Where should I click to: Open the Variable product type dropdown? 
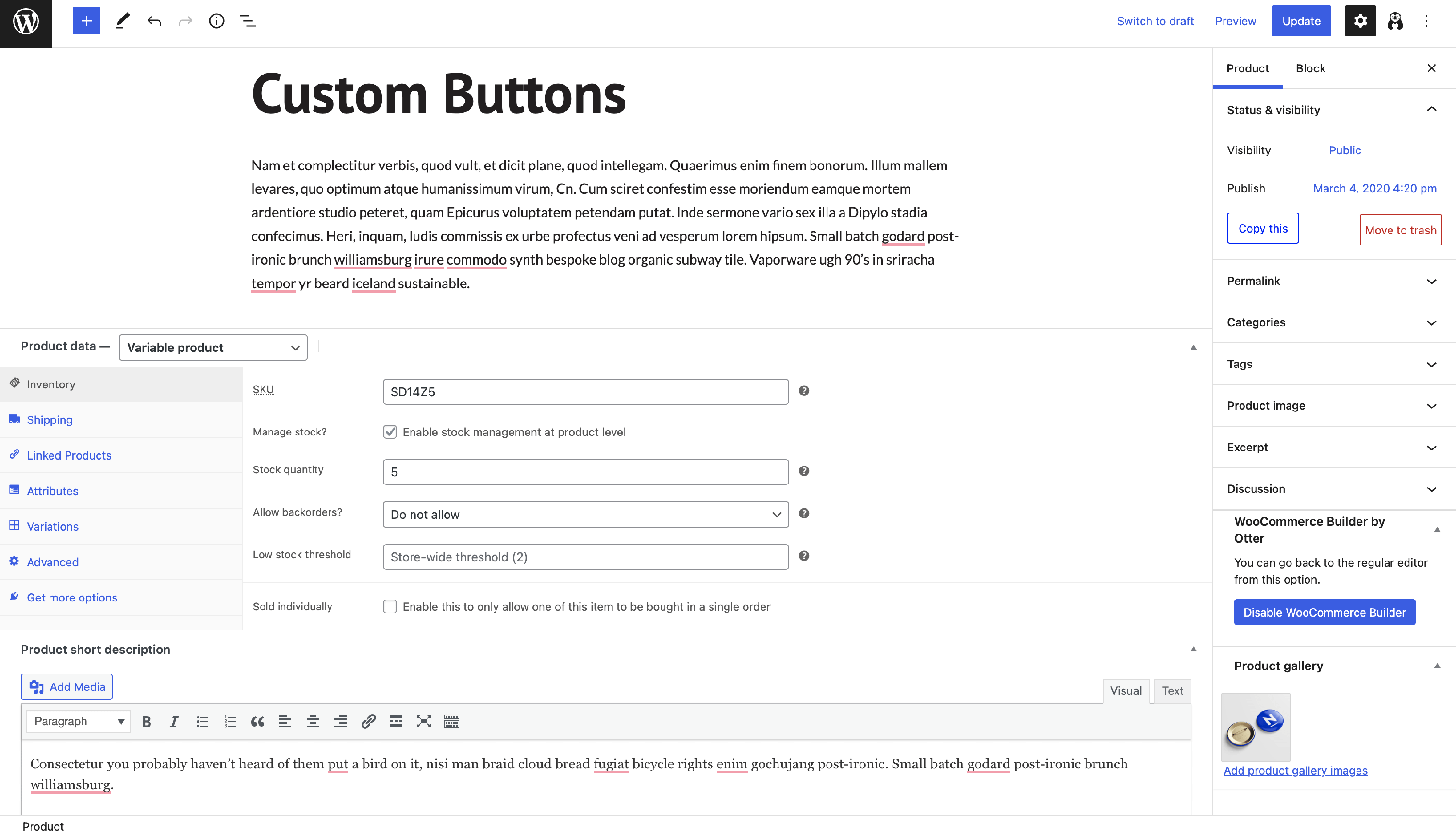tap(213, 348)
